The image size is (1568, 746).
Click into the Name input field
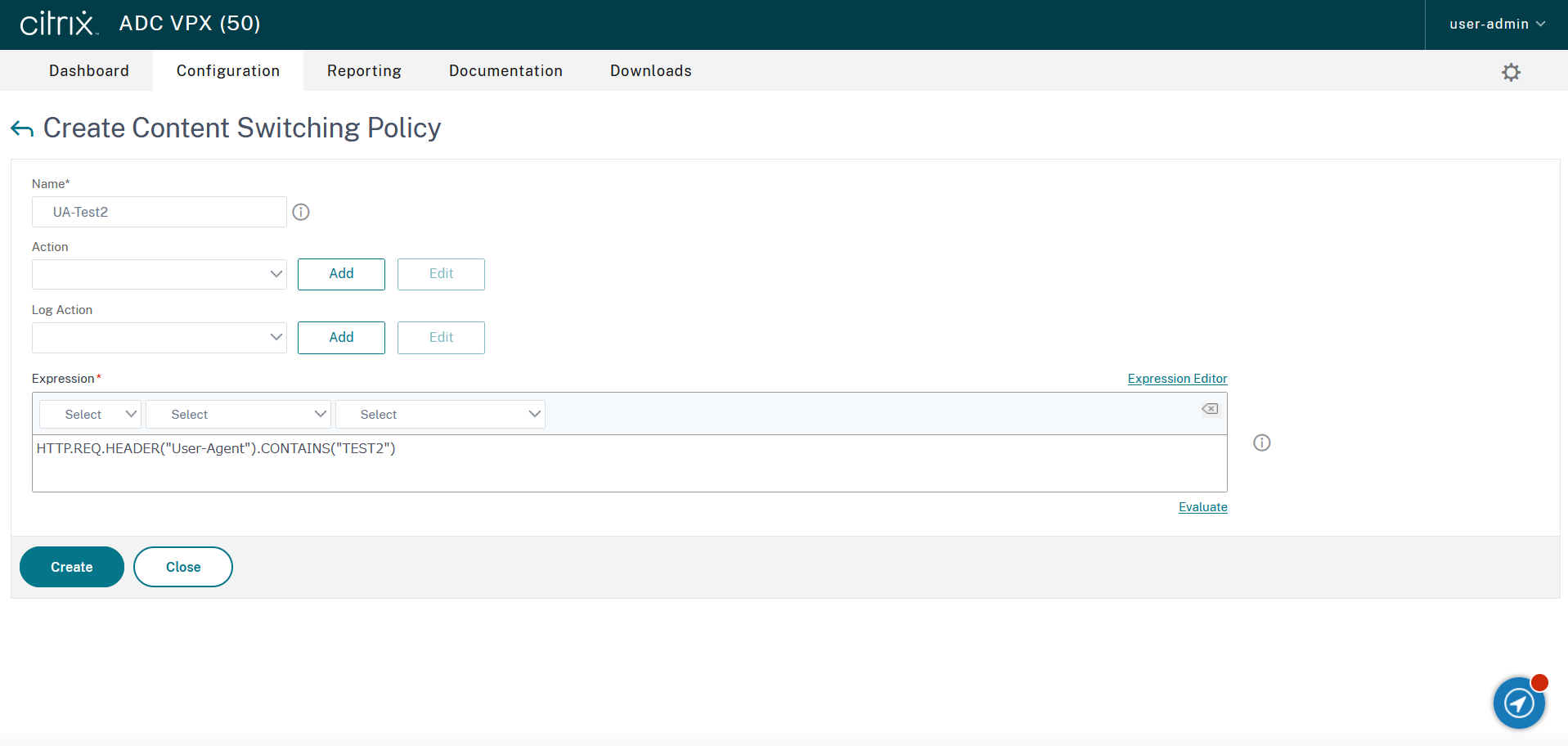coord(159,213)
